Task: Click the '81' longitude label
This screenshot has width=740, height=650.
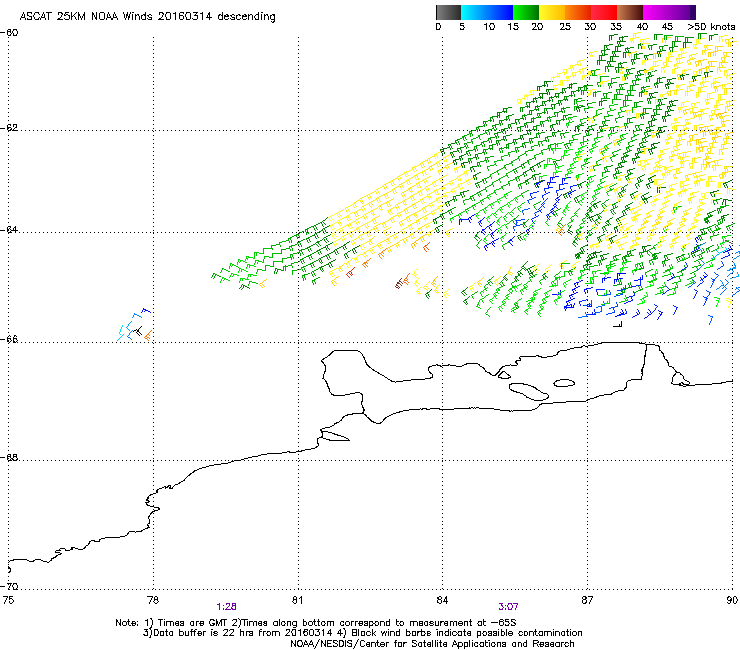Action: (x=297, y=600)
